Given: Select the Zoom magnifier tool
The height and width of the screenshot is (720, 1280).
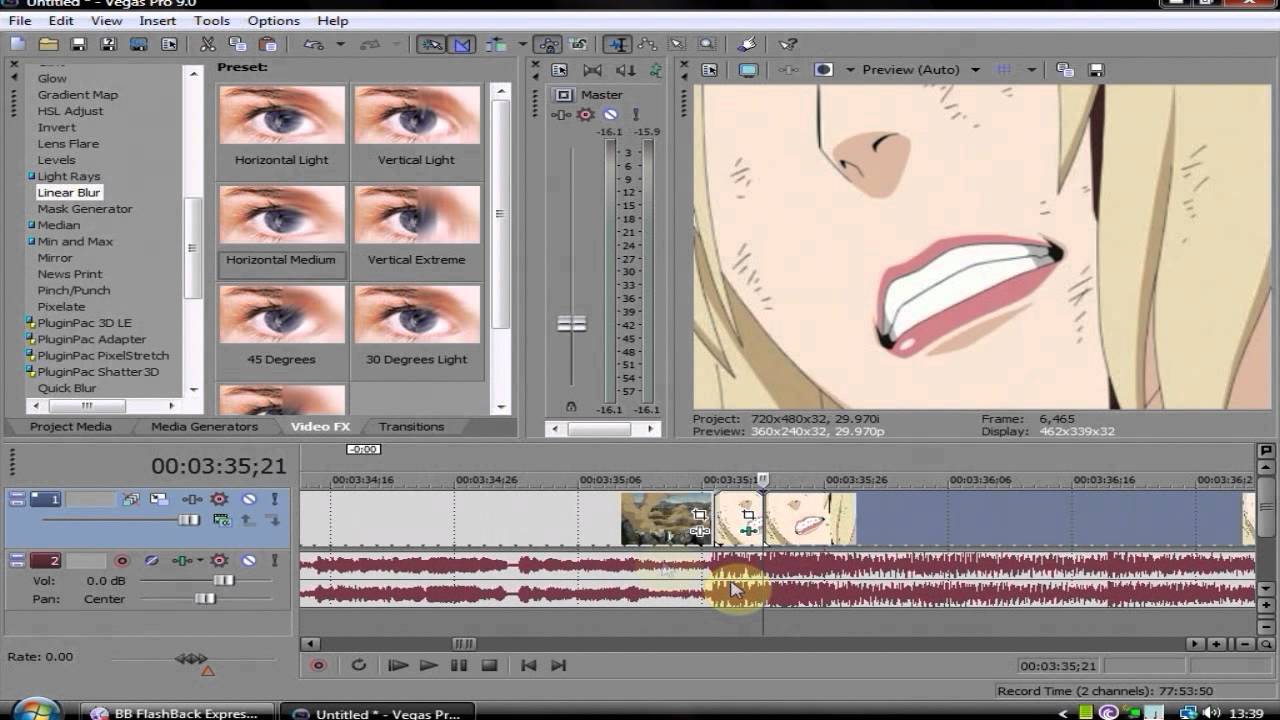Looking at the screenshot, I should pos(707,44).
